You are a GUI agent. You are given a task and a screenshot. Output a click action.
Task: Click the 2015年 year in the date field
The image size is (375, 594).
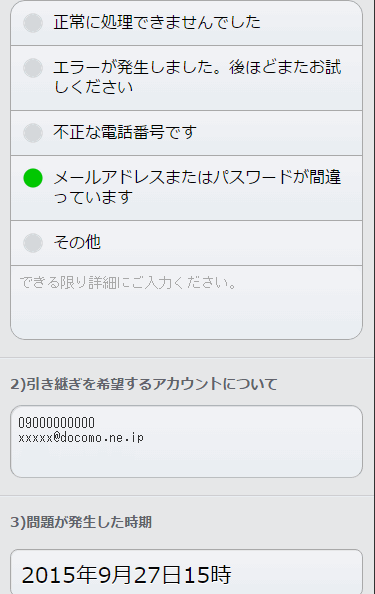(59, 575)
